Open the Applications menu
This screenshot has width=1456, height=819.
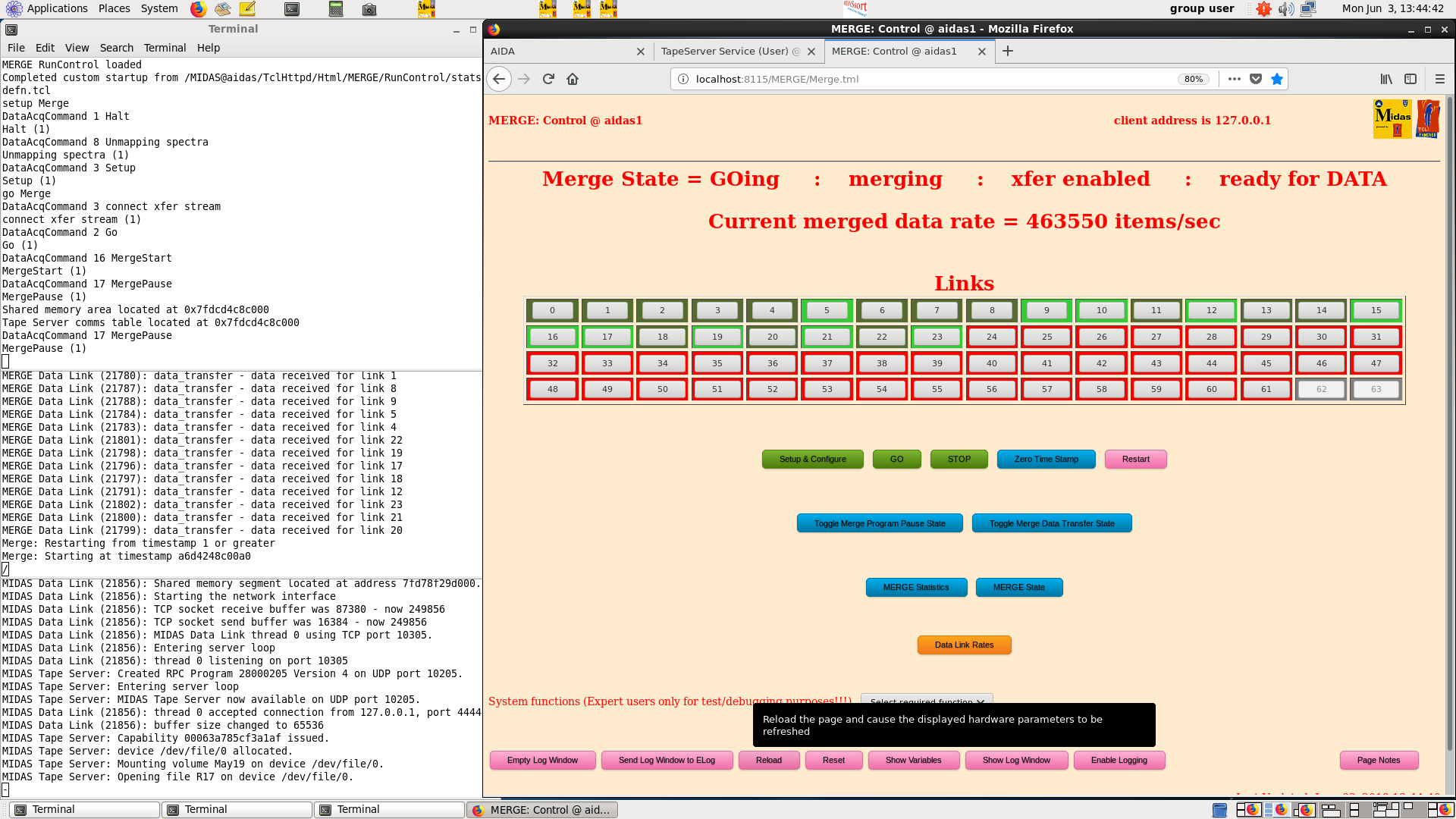[57, 8]
